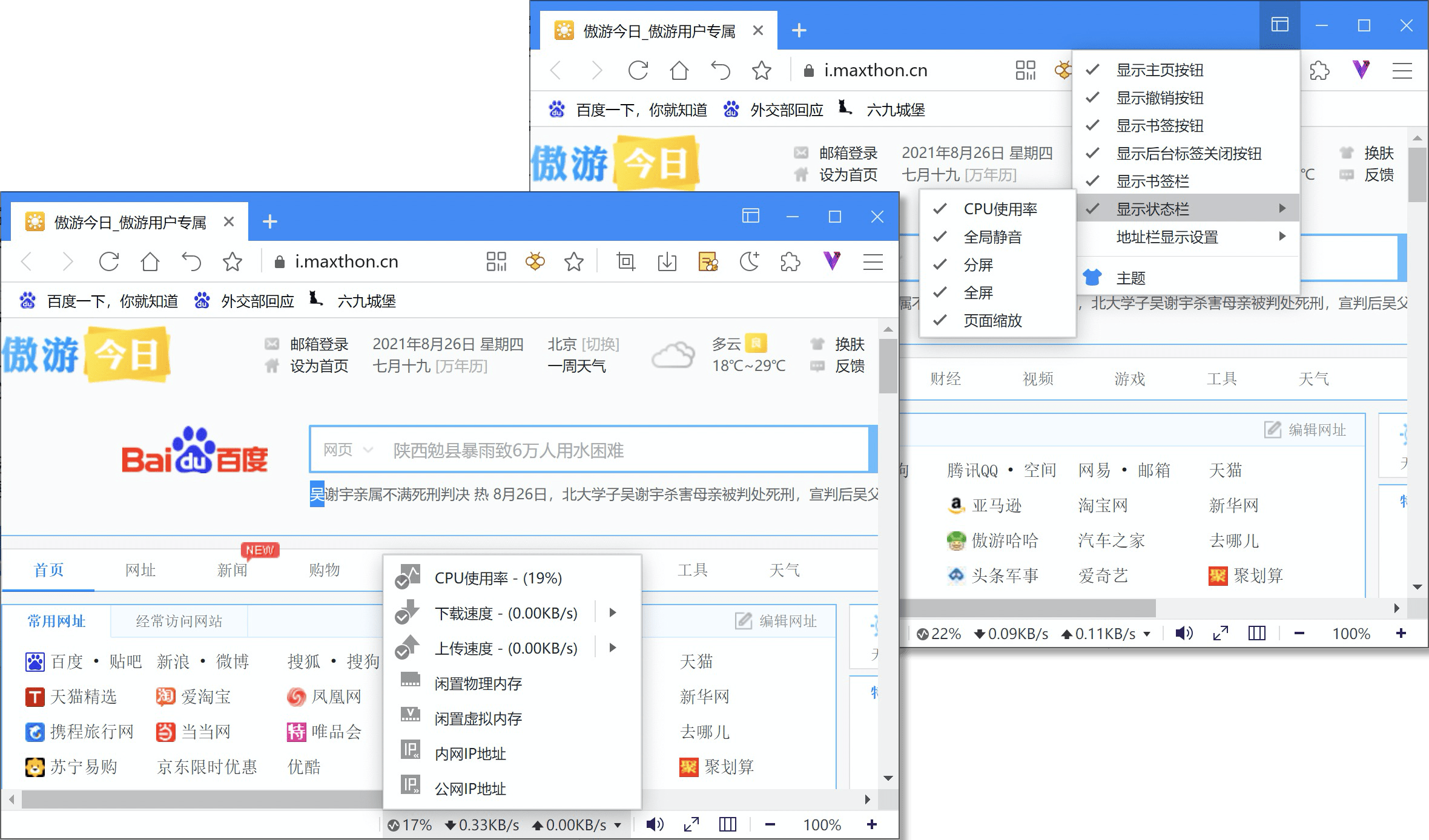Select 内网IP地址 menu entry

pos(512,753)
